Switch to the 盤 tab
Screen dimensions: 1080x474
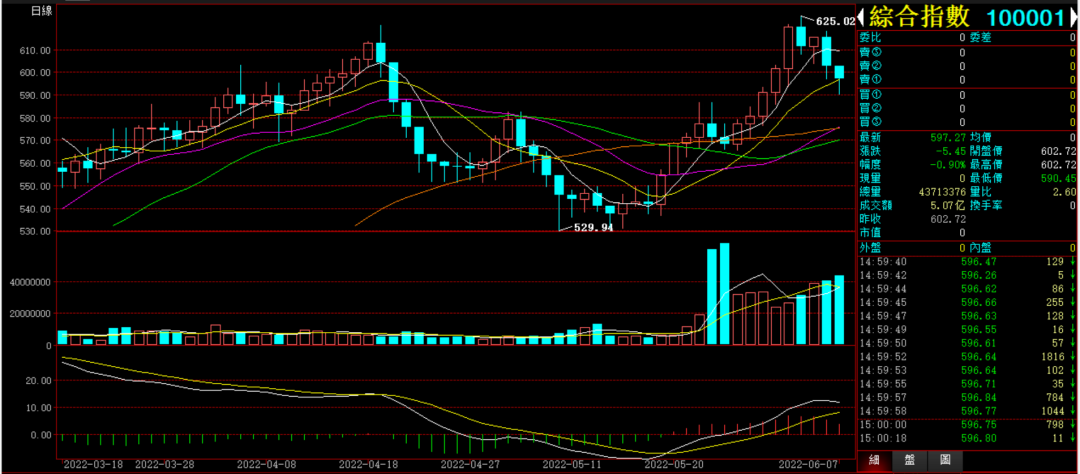point(909,461)
